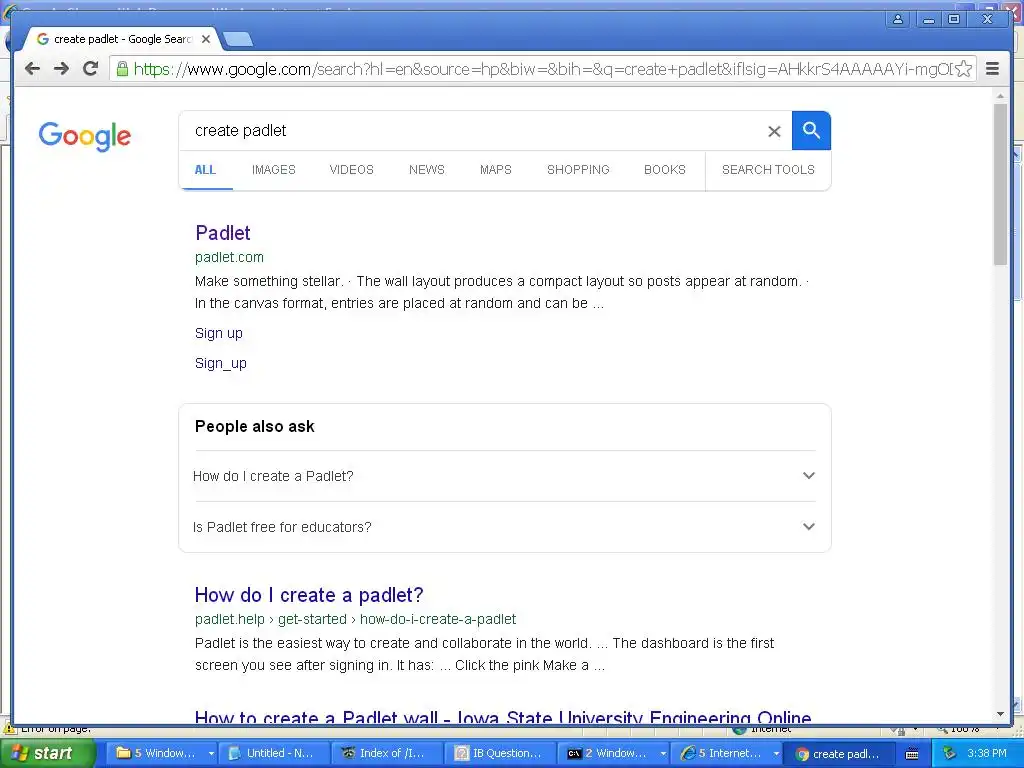This screenshot has height=768, width=1024.
Task: Select the ALL results tab
Action: pos(205,170)
